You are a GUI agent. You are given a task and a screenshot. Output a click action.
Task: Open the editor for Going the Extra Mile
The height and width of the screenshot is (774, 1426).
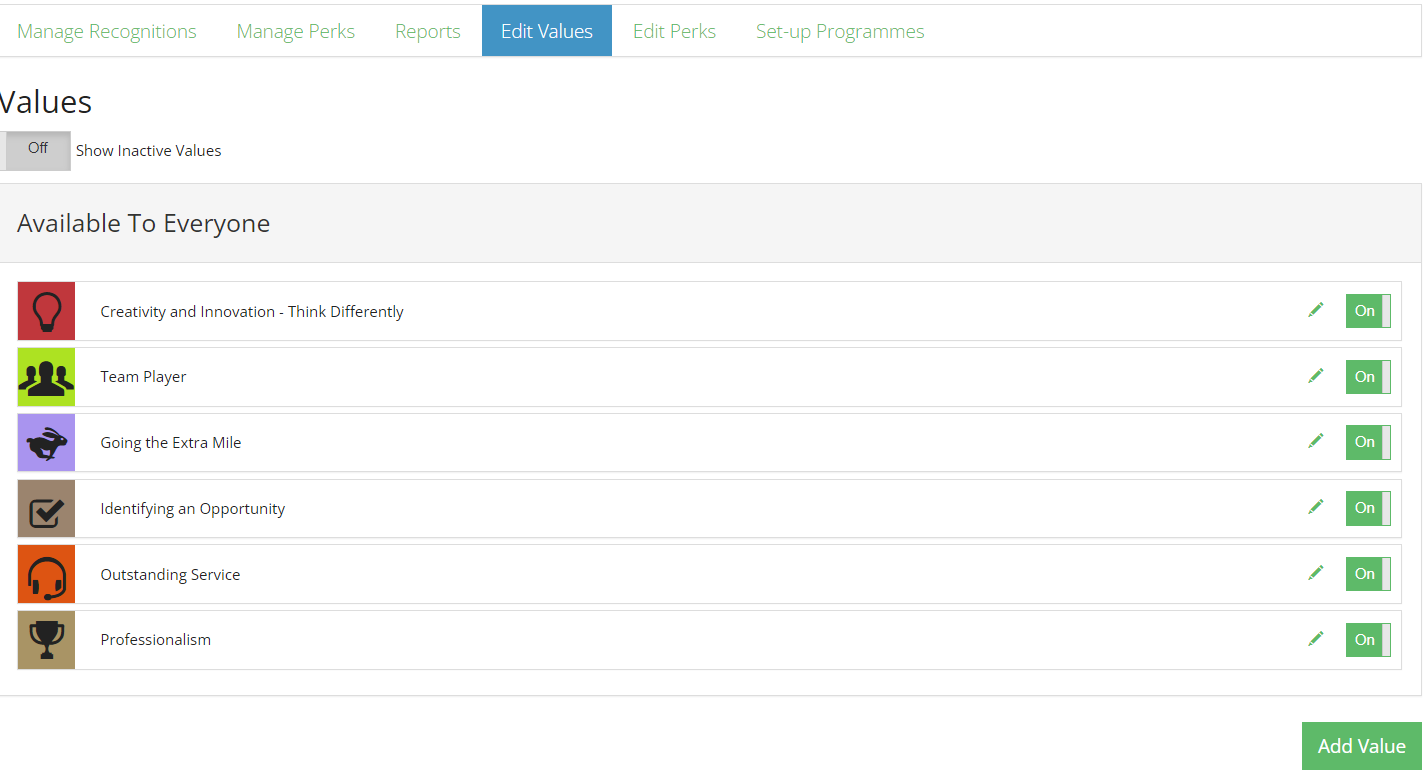tap(1316, 441)
